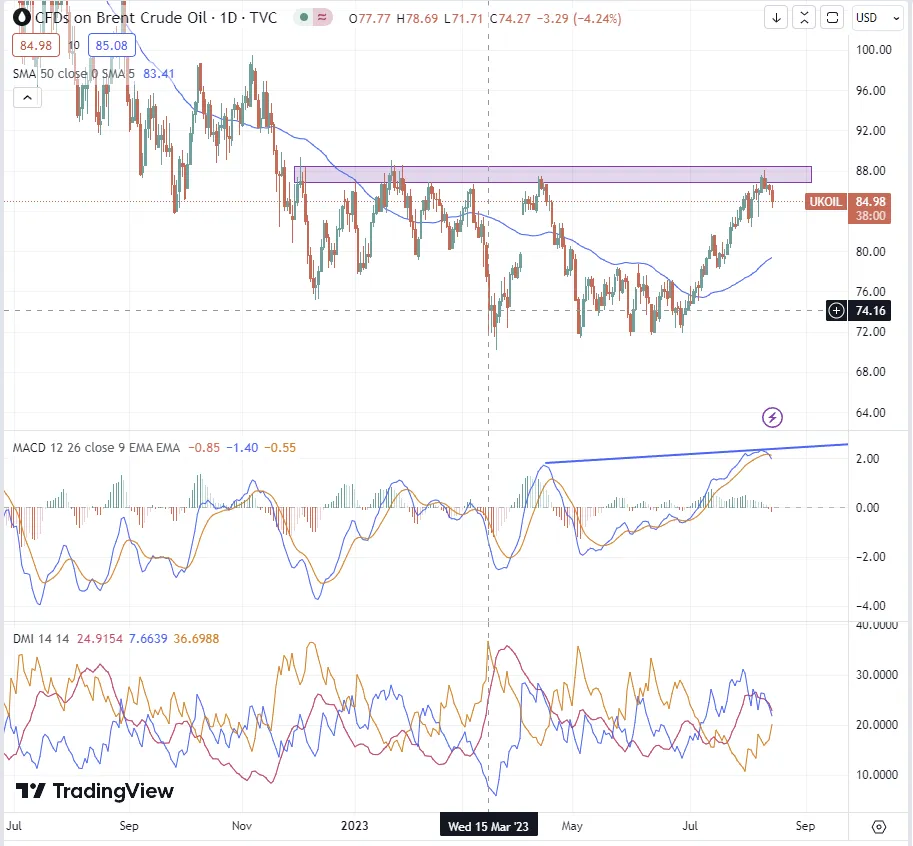Image resolution: width=913 pixels, height=846 pixels.
Task: Click the change -3.29 (-4.24%) readout
Action: tap(579, 19)
